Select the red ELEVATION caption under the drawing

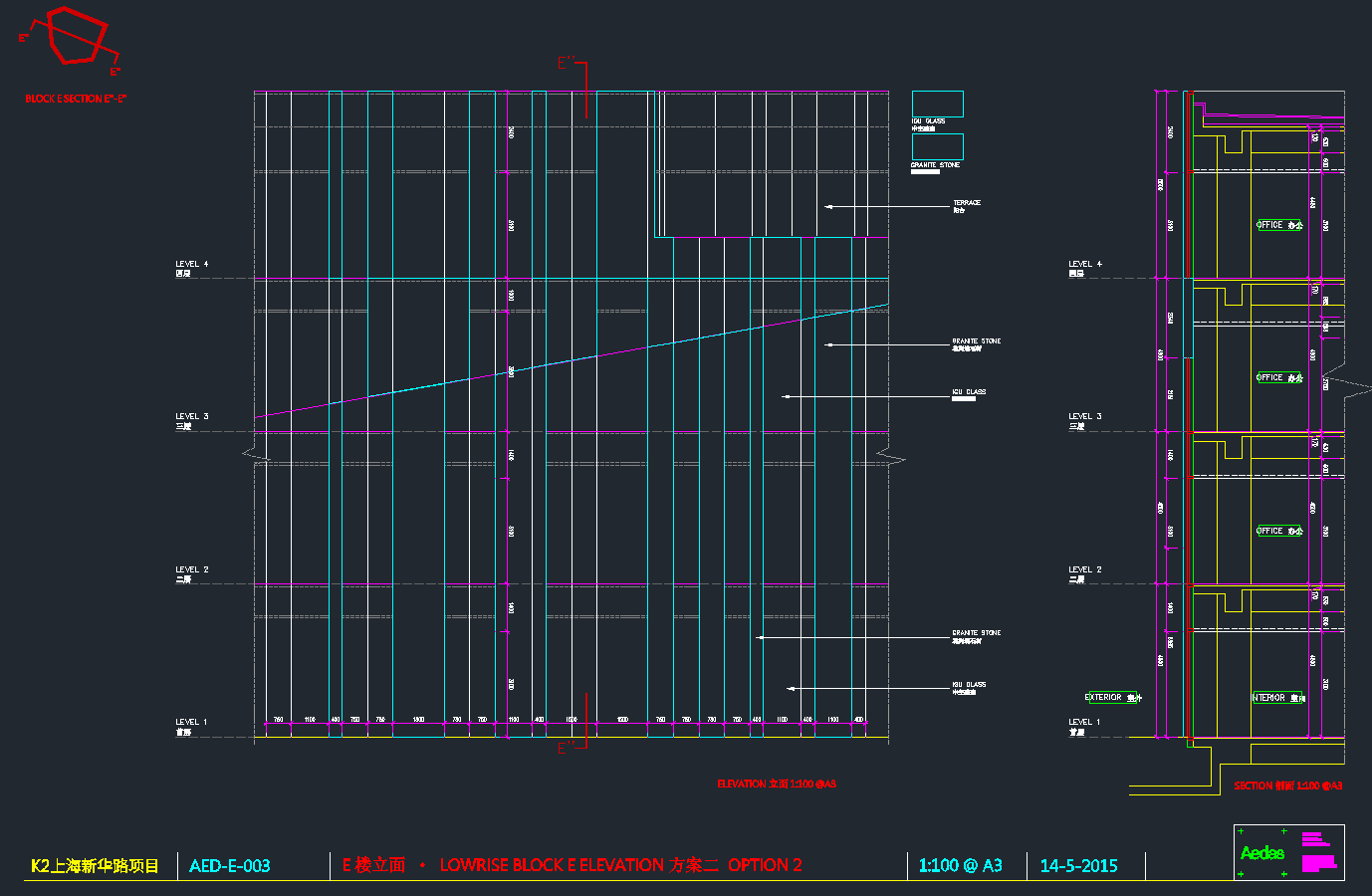777,784
